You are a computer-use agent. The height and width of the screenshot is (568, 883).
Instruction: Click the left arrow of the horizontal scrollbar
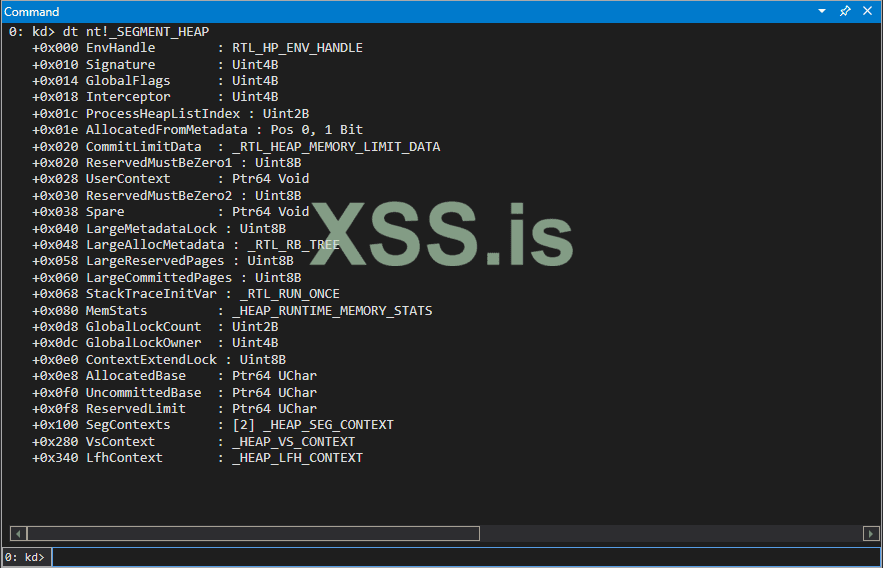tap(18, 533)
